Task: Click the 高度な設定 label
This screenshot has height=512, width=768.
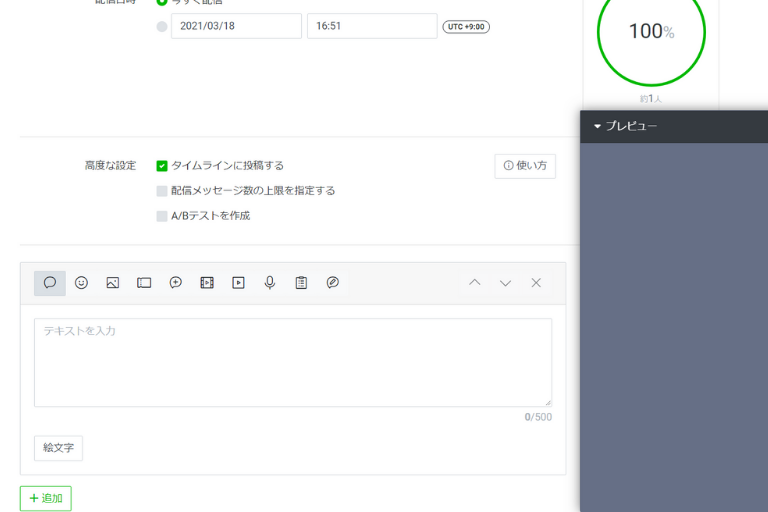Action: pos(110,166)
